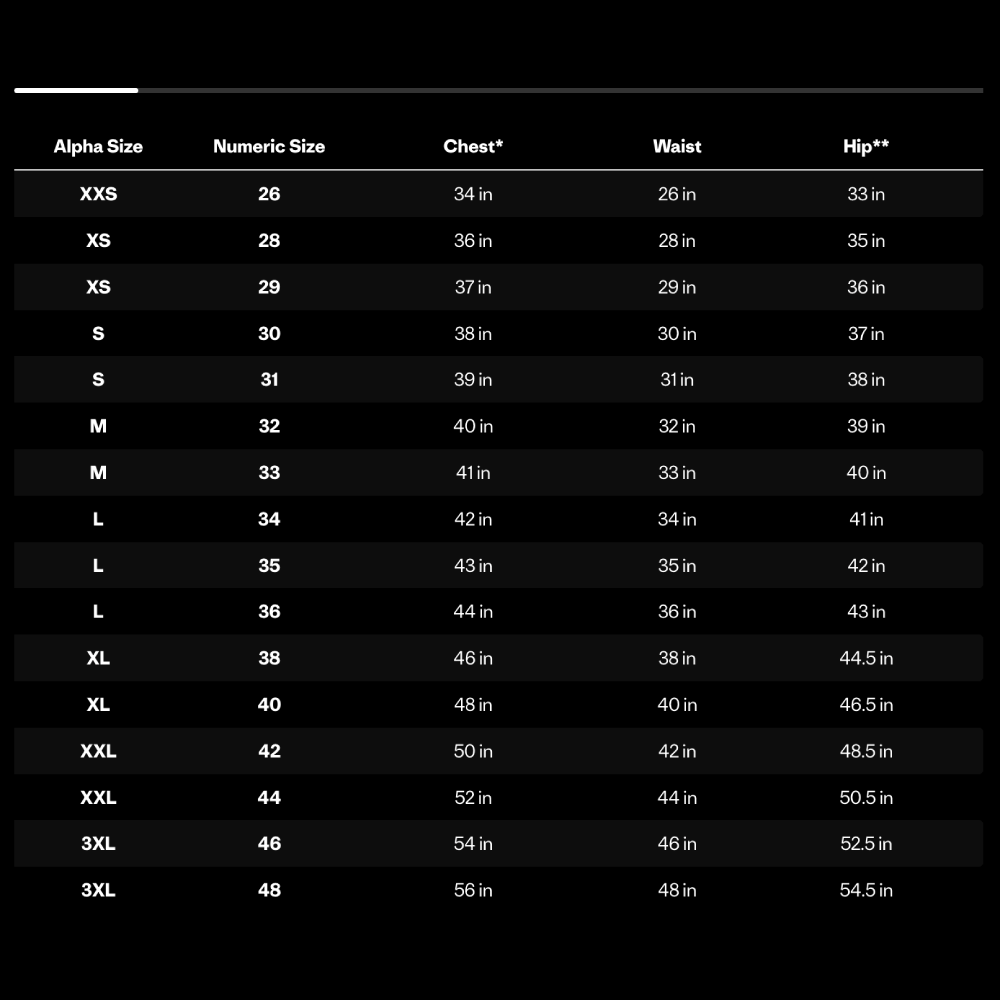Select numeric size 48 cell
Viewport: 1000px width, 1000px height.
[269, 890]
